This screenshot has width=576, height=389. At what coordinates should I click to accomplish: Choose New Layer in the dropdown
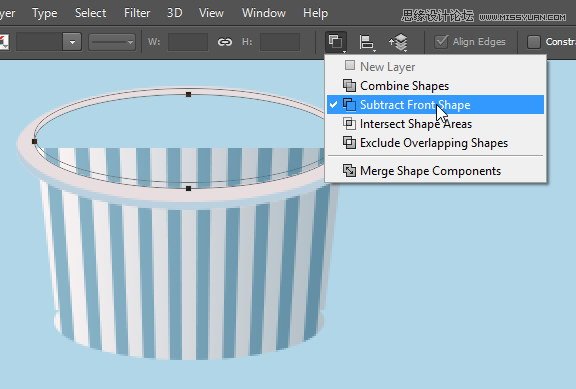pyautogui.click(x=435, y=67)
